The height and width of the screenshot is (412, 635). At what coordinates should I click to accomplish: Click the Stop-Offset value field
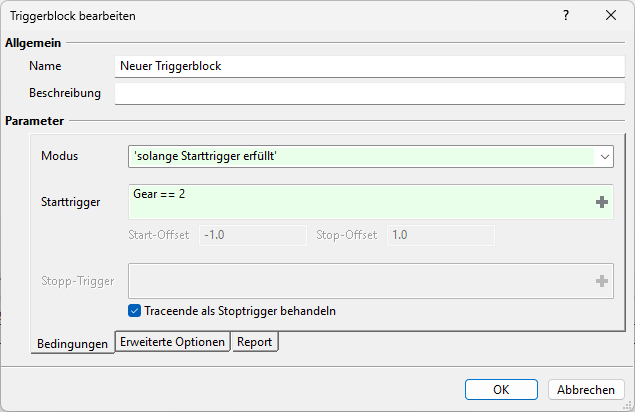(x=441, y=235)
